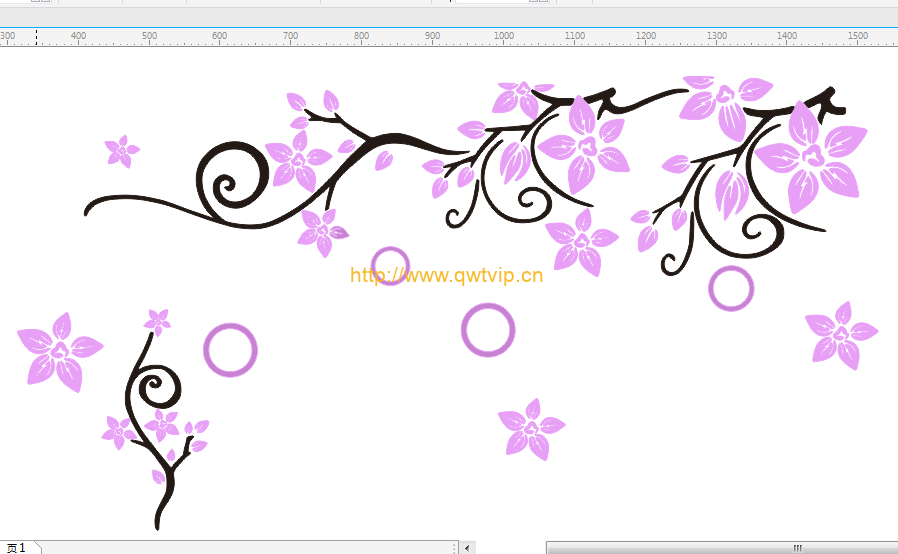Select the purple ring under the right branch
This screenshot has width=898, height=554.
click(731, 288)
